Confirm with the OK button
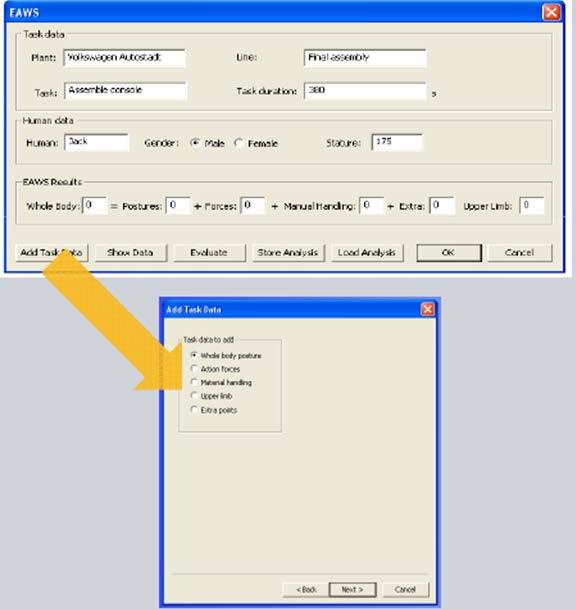This screenshot has height=609, width=576. pyautogui.click(x=449, y=253)
